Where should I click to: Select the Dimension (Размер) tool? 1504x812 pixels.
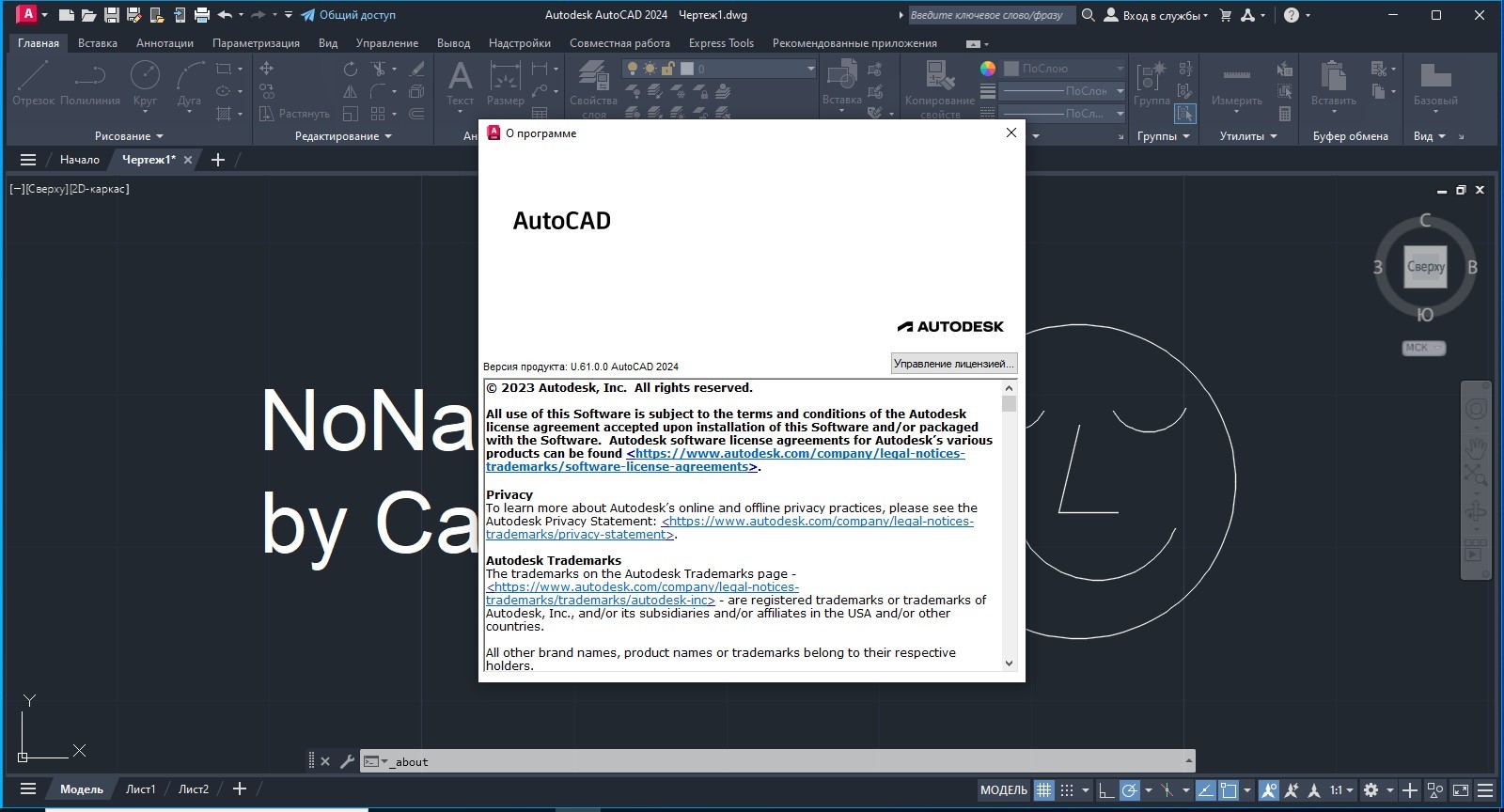pos(505,83)
